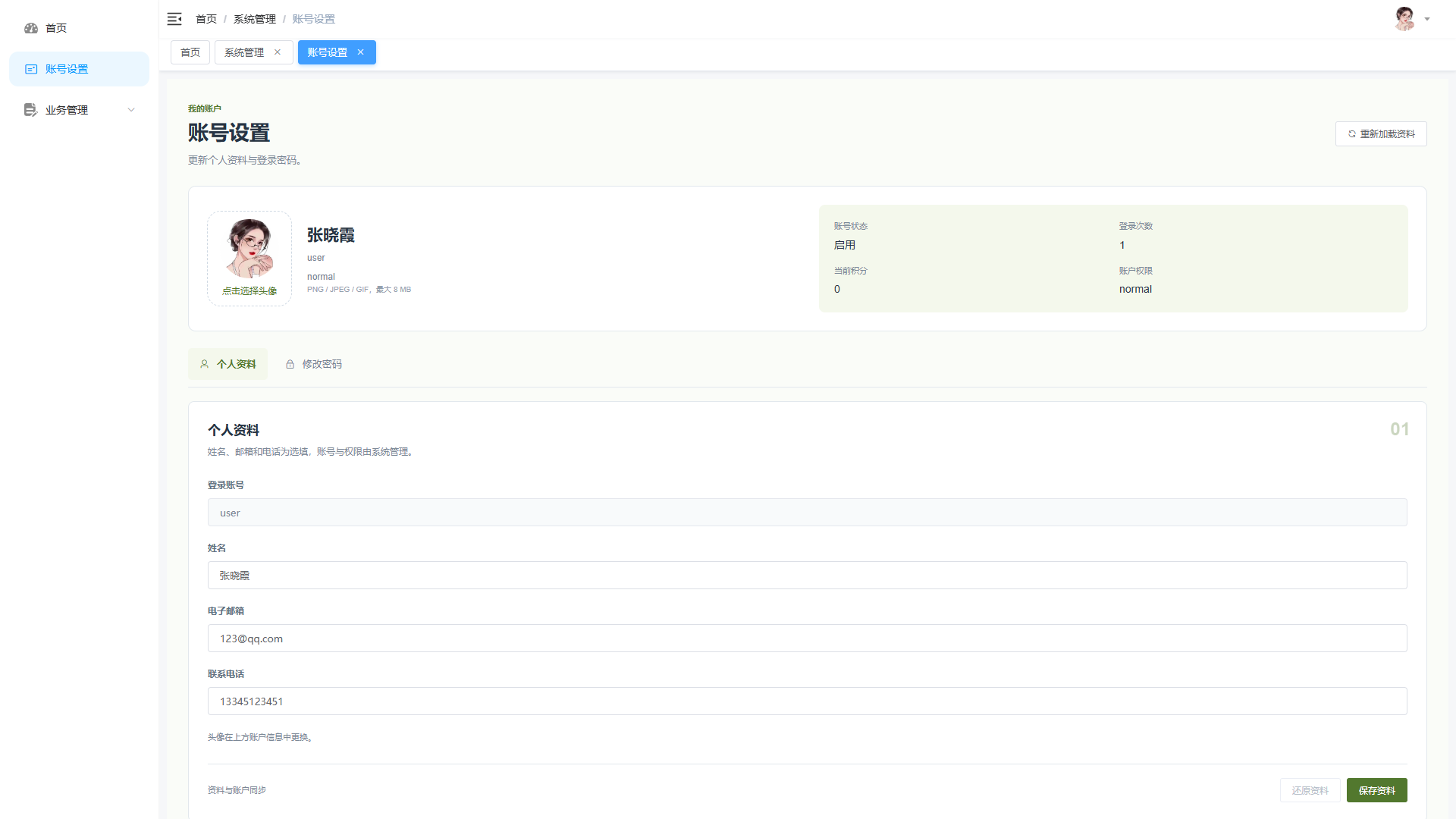The height and width of the screenshot is (819, 1456).
Task: Click the dashboard icon next to 首页 in sidebar
Action: [31, 28]
